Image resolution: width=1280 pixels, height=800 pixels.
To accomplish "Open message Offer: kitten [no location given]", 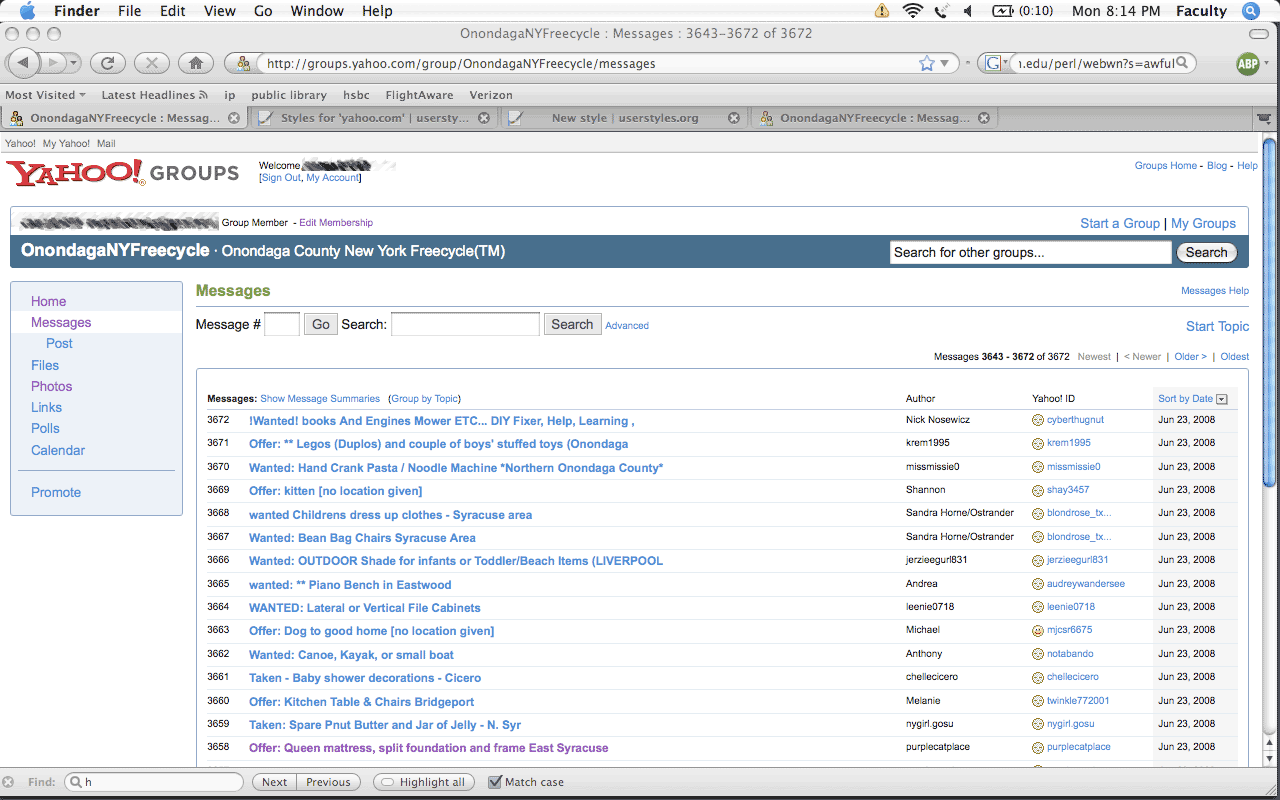I will tap(335, 491).
